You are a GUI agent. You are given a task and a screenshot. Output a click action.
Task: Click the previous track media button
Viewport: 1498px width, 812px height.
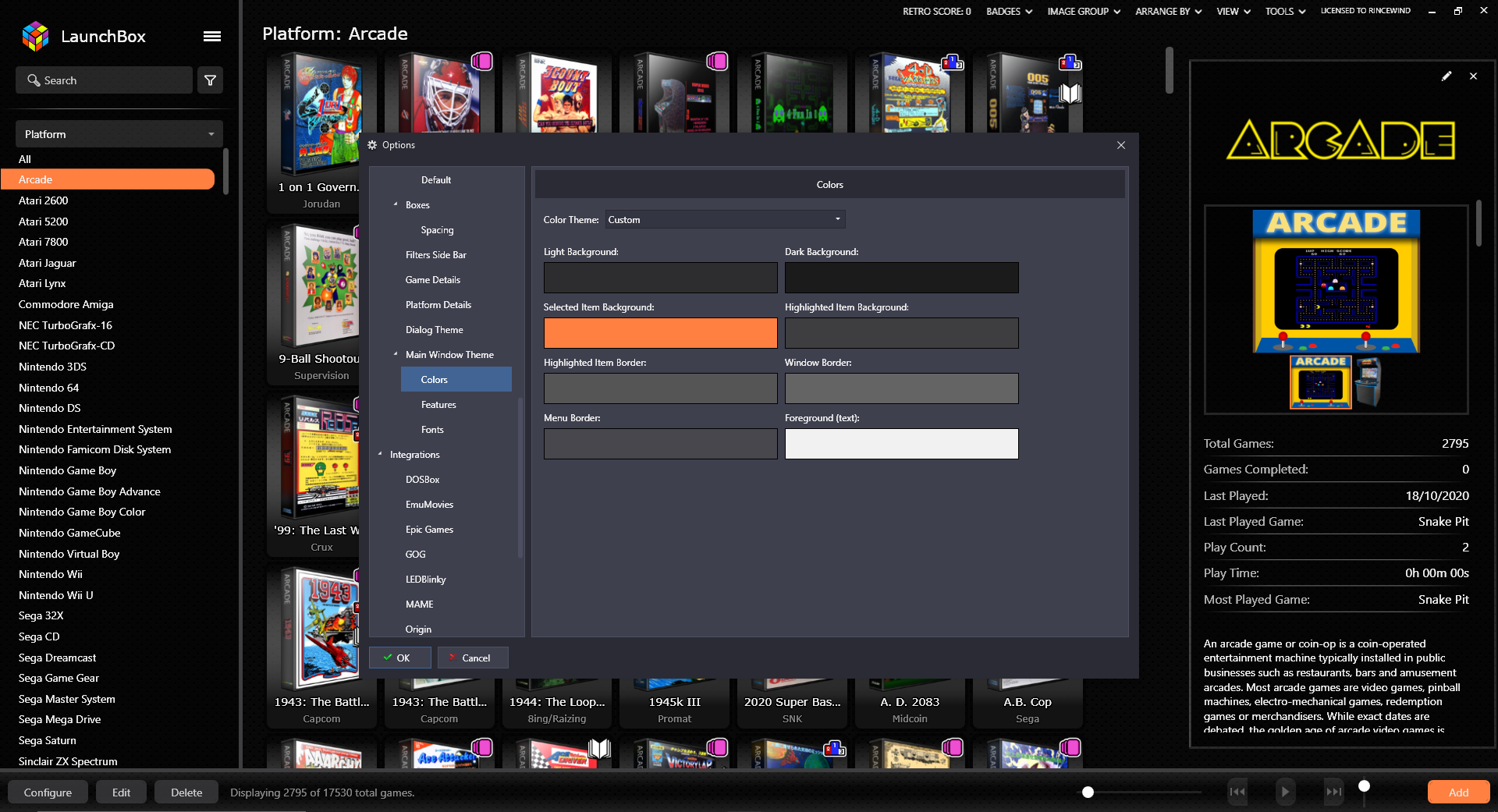pos(1237,792)
